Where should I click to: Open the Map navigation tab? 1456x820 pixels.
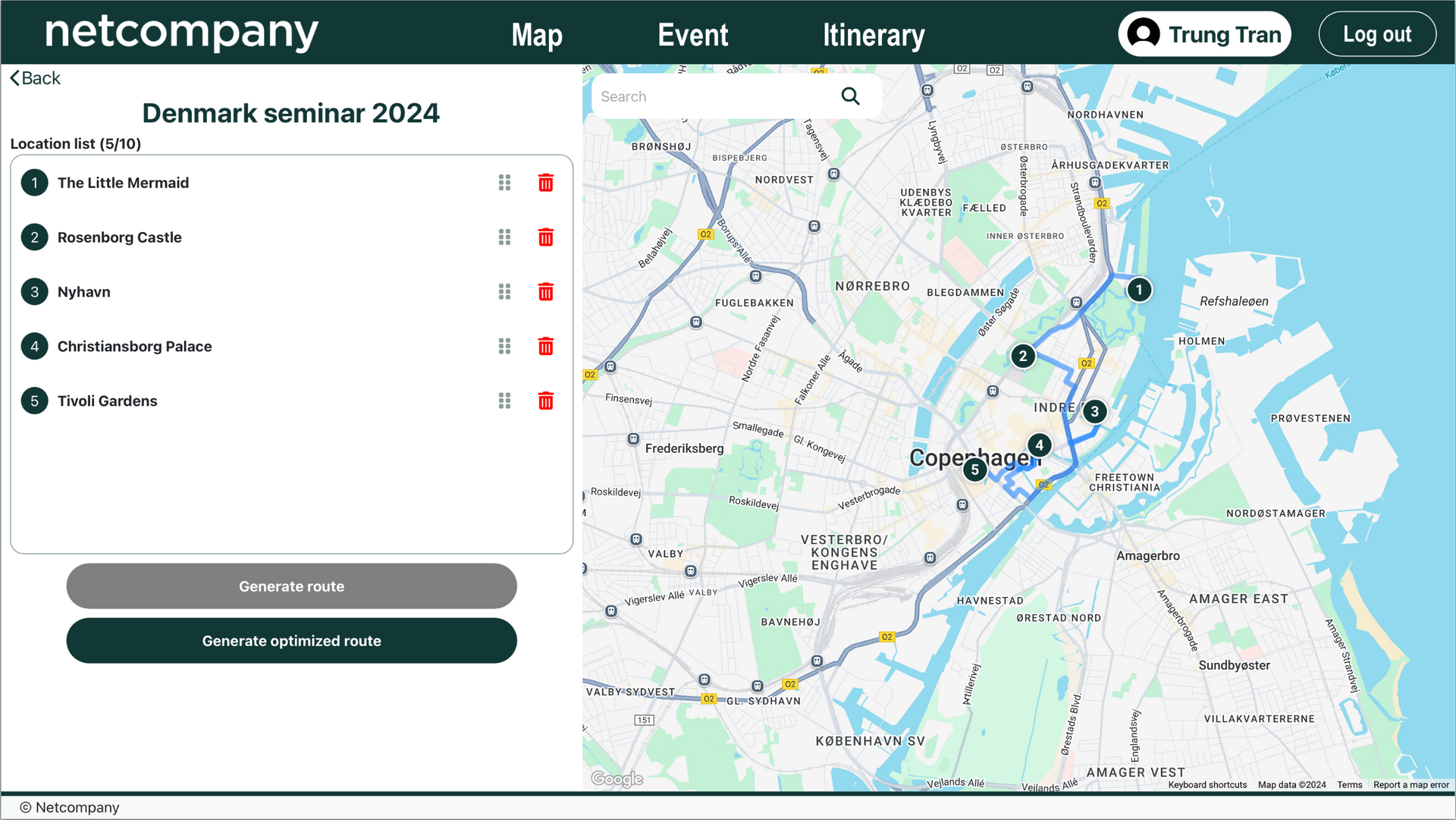tap(536, 35)
